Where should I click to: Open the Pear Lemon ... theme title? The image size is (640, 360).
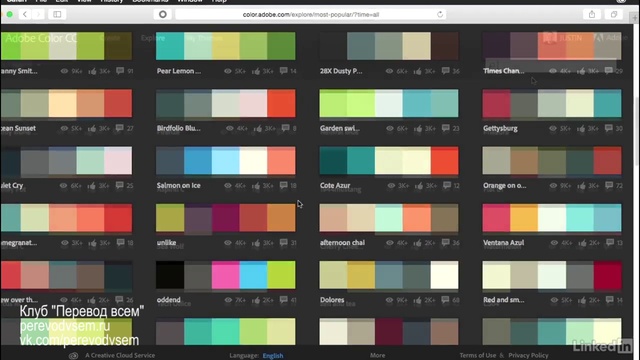179,71
